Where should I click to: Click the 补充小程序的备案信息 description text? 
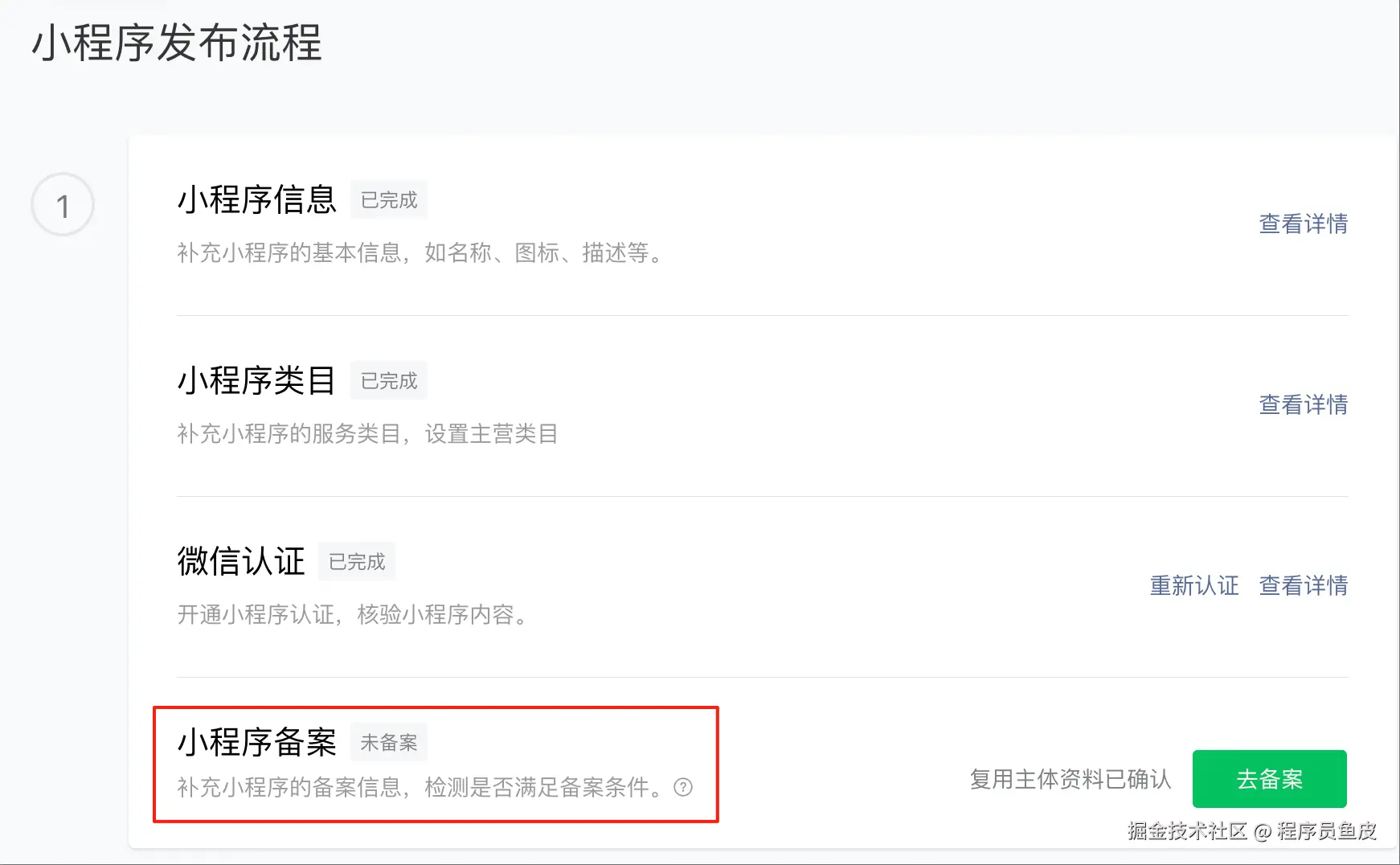coord(289,787)
